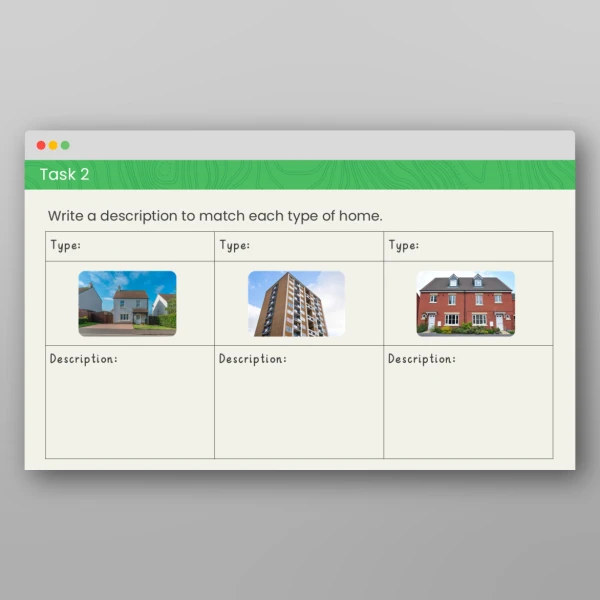Click the 'Write a description' instruction text
Screen dimensions: 600x600
pos(215,216)
